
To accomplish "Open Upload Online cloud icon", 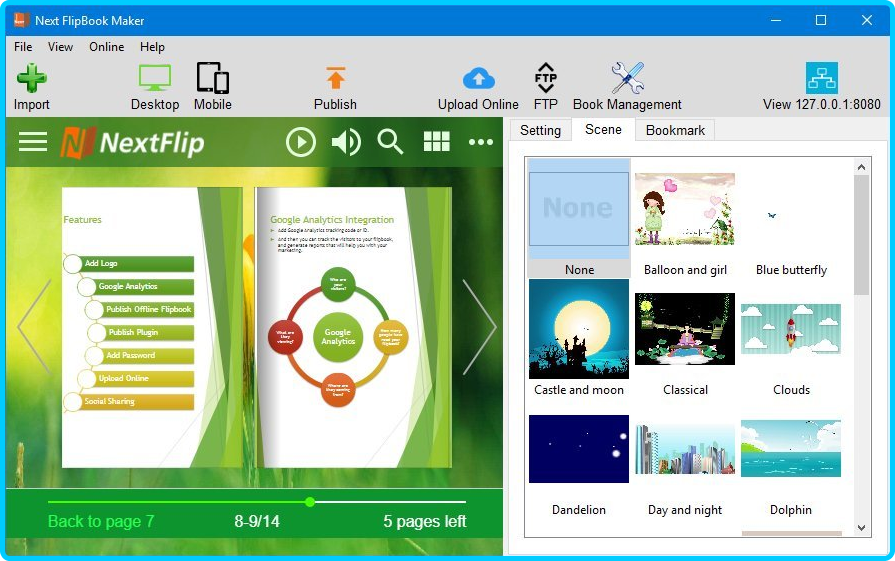I will [478, 78].
